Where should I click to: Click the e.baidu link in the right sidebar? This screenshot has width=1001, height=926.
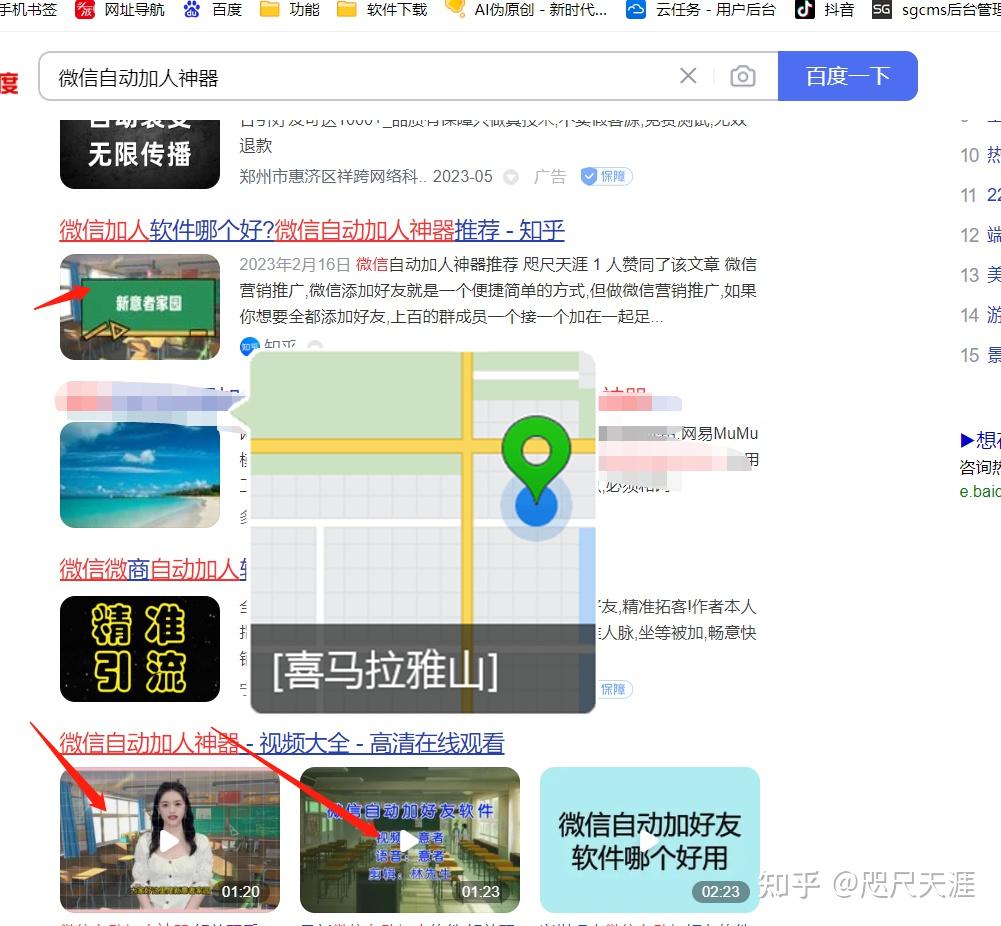tap(980, 491)
